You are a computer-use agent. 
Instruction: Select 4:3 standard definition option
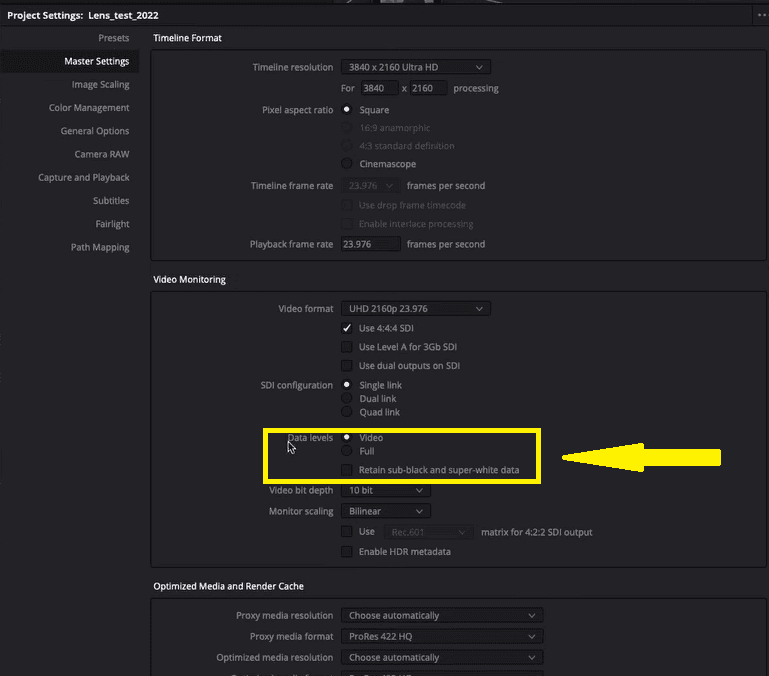347,146
